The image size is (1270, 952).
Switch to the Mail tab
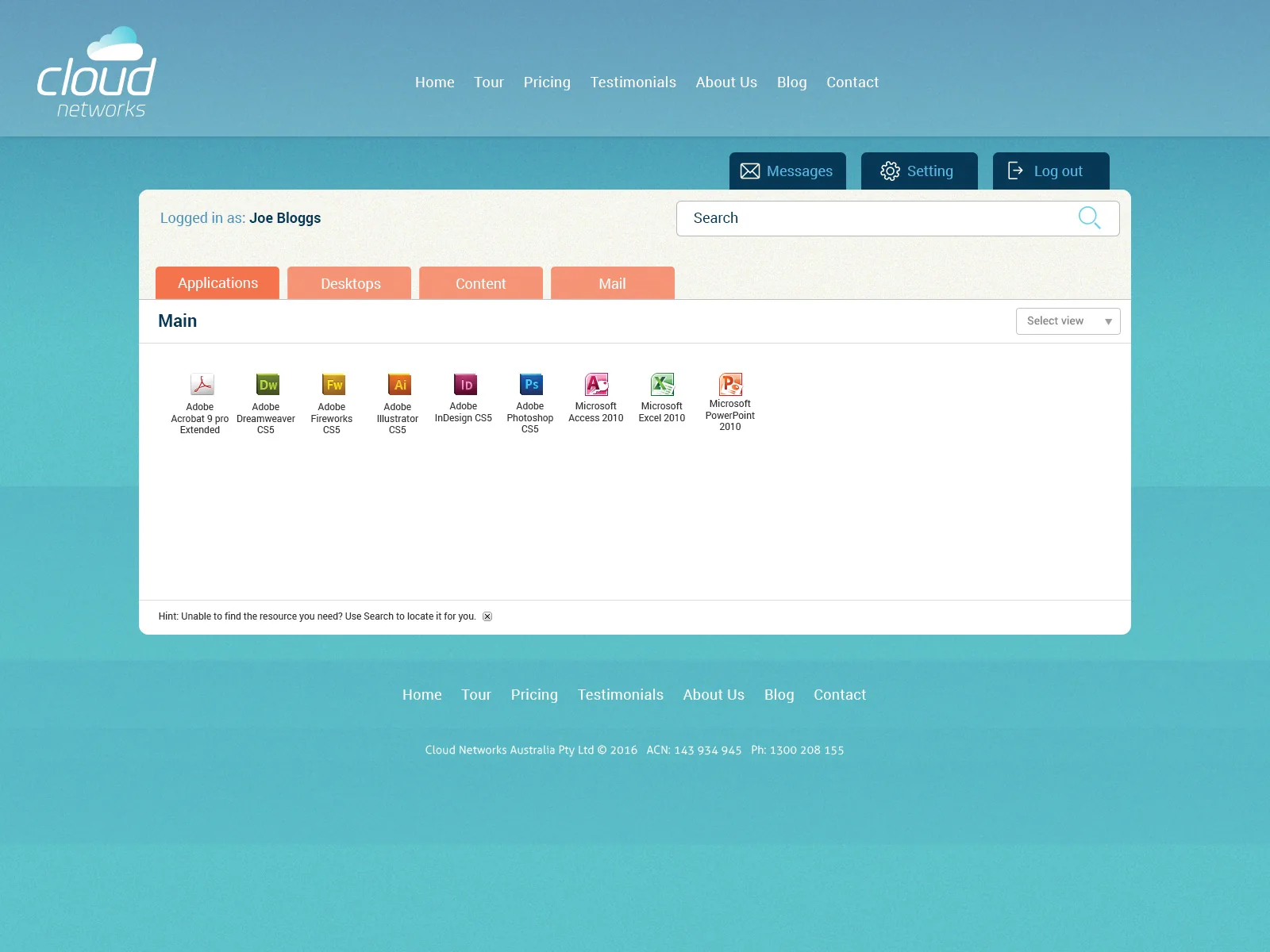613,283
